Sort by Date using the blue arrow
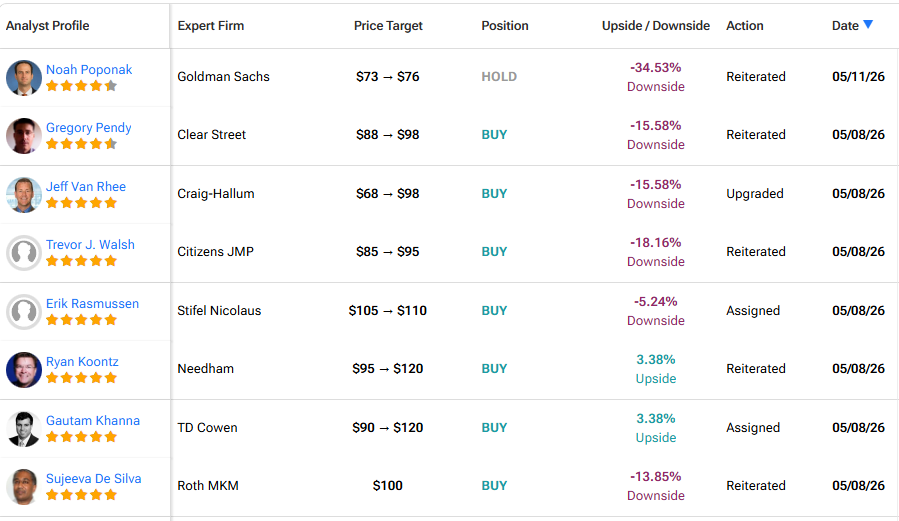Image resolution: width=899 pixels, height=521 pixels. coord(868,24)
